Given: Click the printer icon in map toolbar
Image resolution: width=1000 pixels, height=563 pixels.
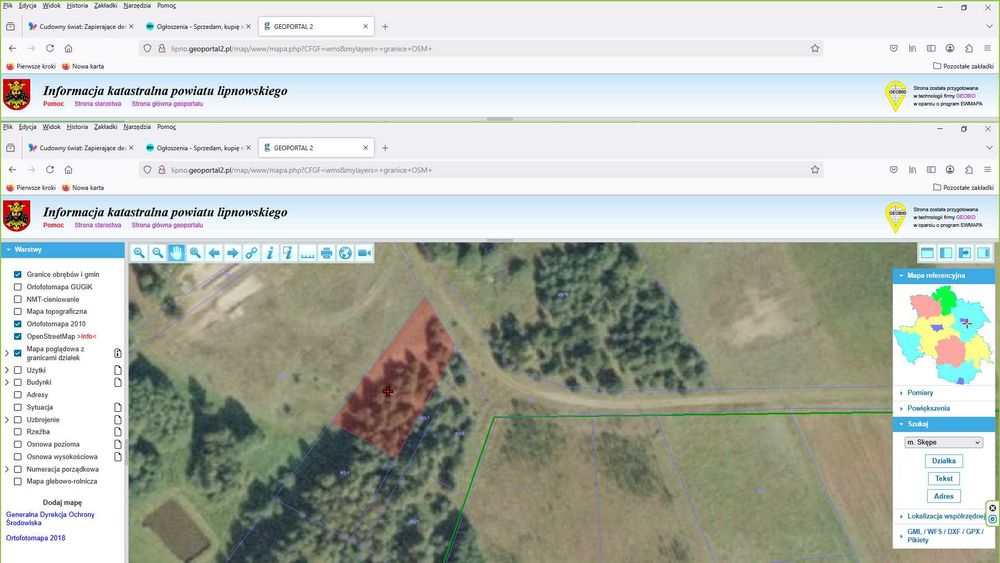Looking at the screenshot, I should 327,253.
